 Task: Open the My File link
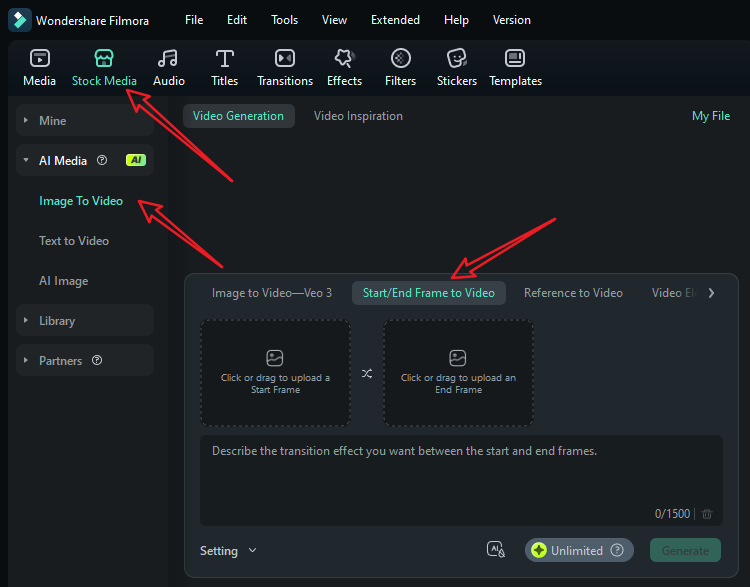(x=711, y=116)
